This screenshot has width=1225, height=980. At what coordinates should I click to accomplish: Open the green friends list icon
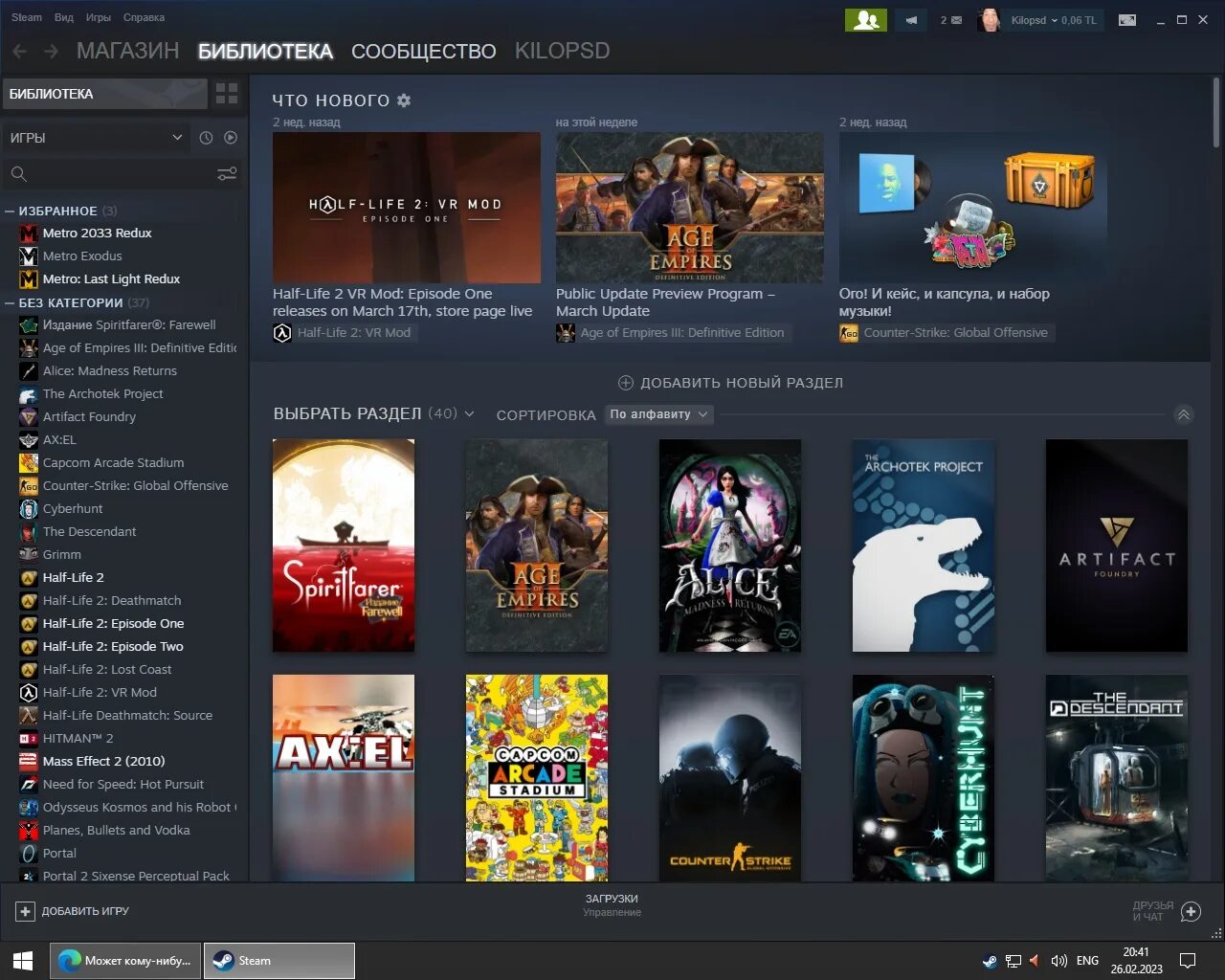coord(865,20)
